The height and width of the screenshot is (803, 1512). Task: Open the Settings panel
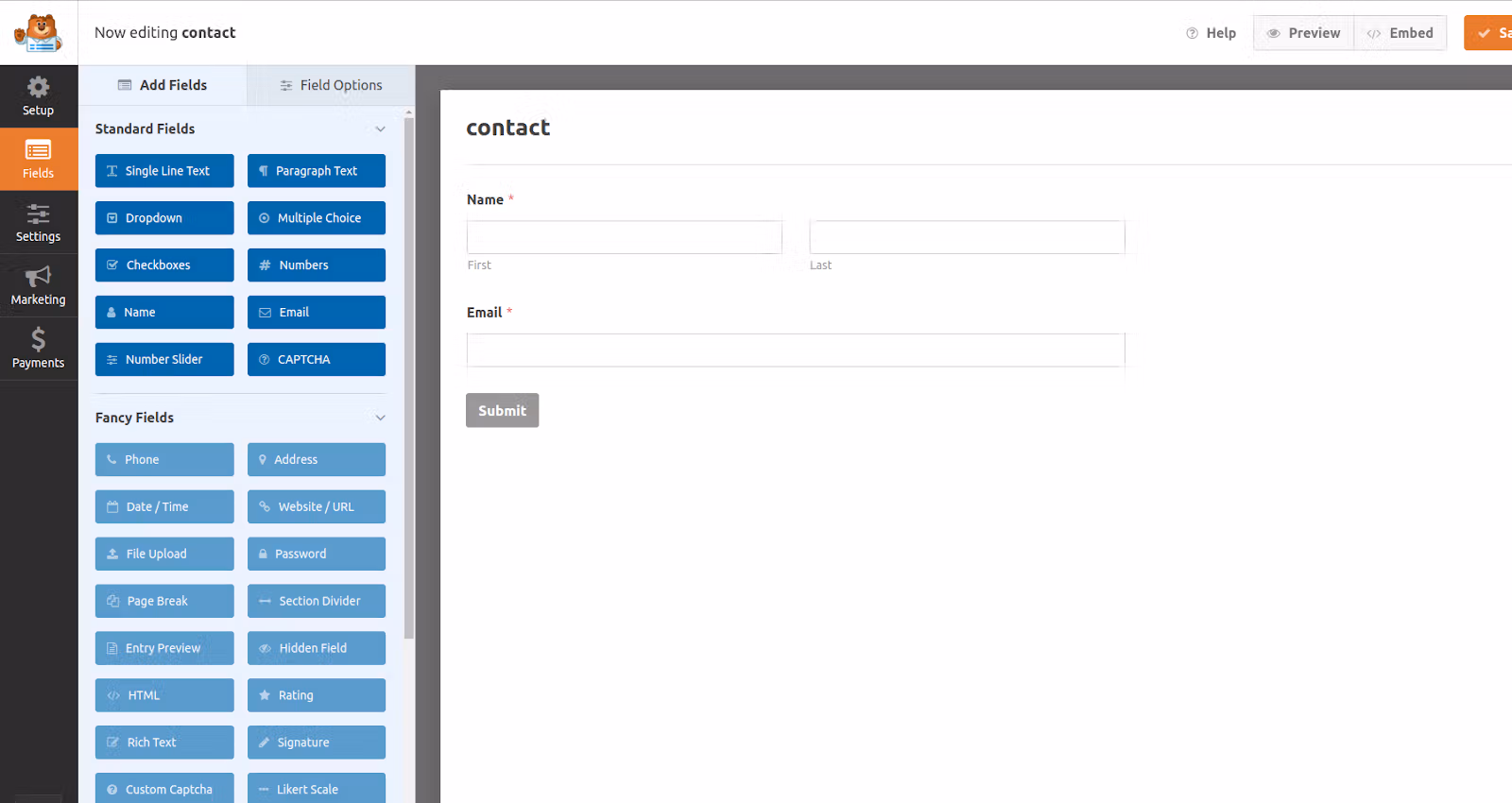point(38,223)
